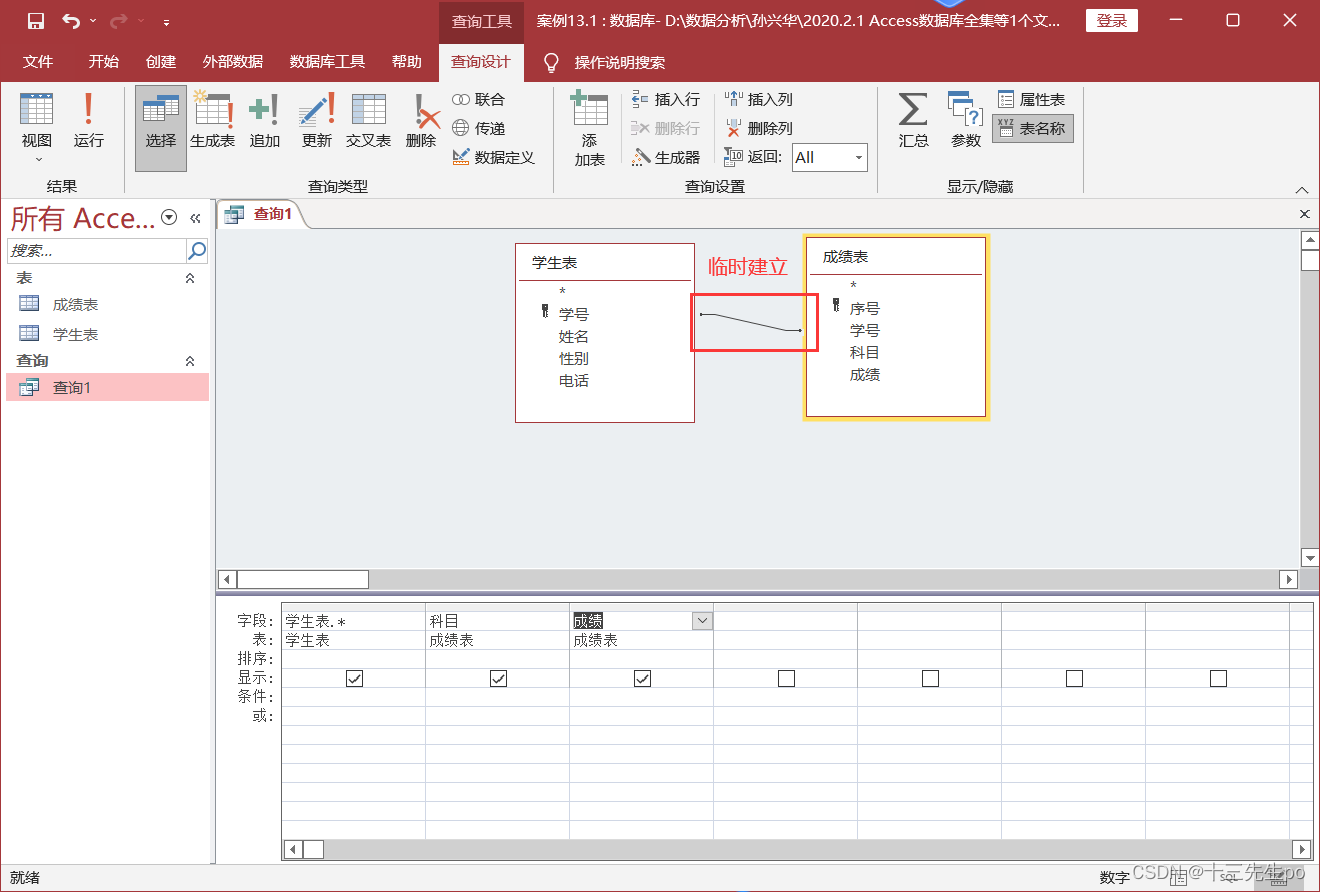Open Property Sheet (属性表)

pyautogui.click(x=1032, y=99)
